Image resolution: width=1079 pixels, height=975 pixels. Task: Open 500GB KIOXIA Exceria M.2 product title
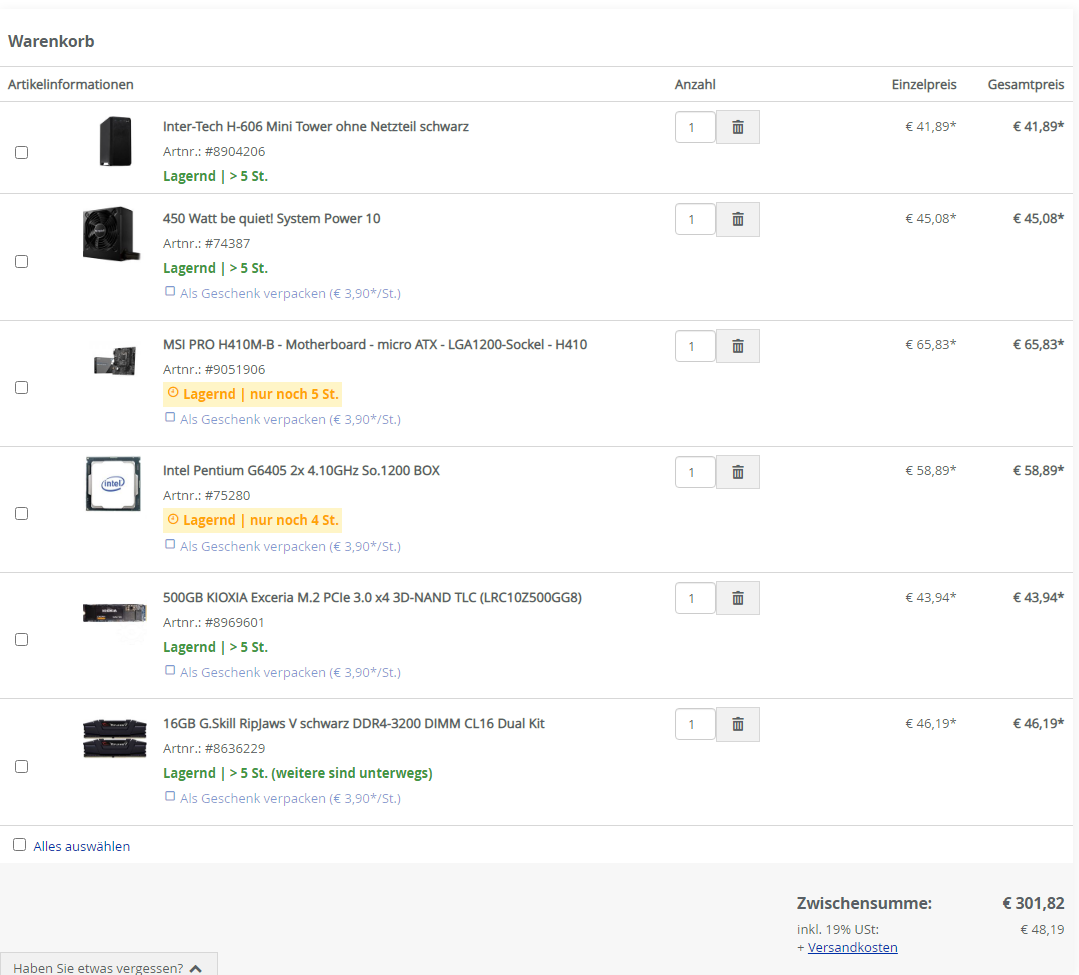(372, 597)
